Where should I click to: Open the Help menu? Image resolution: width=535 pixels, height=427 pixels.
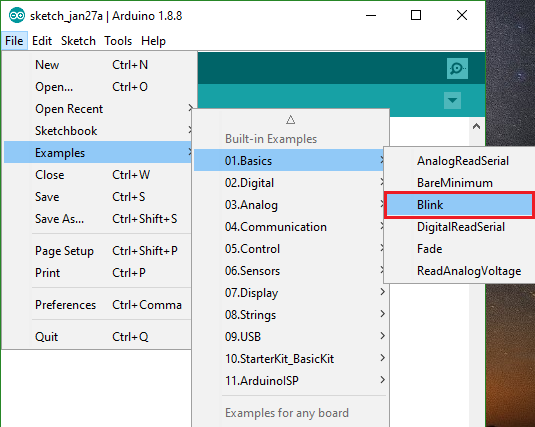click(x=153, y=41)
